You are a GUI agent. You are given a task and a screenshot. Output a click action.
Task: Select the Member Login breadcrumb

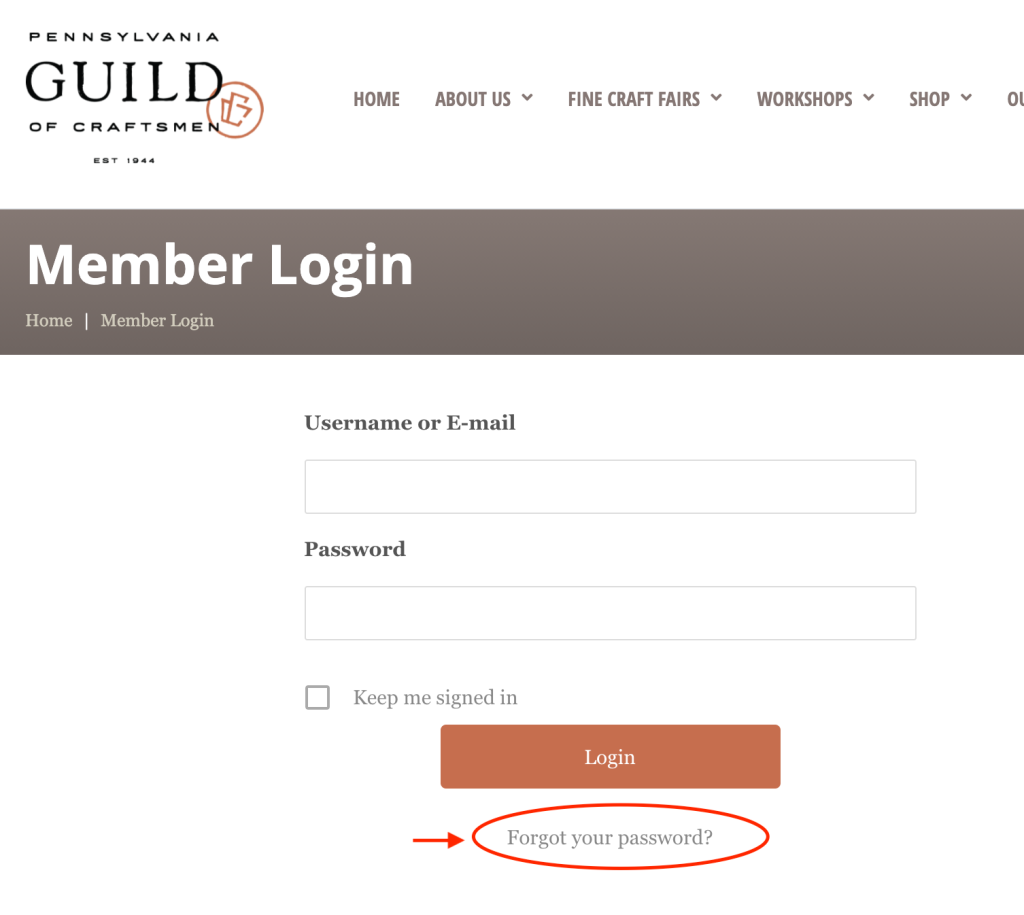pos(157,321)
